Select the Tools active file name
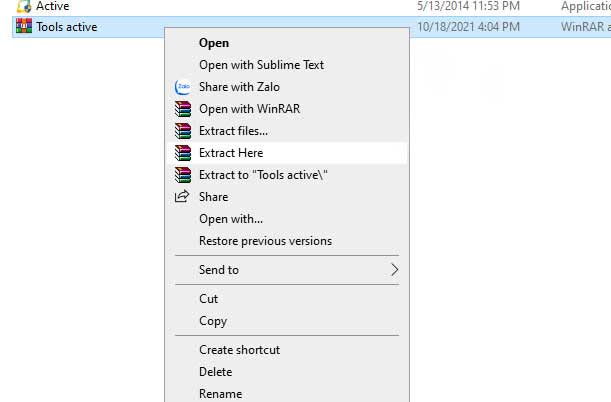 [67, 27]
